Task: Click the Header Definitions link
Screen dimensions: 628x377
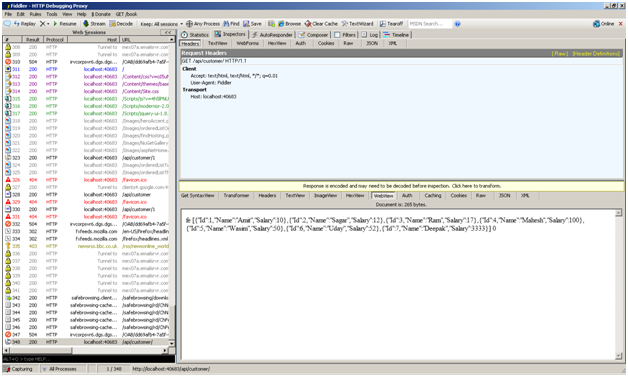Action: coord(596,53)
